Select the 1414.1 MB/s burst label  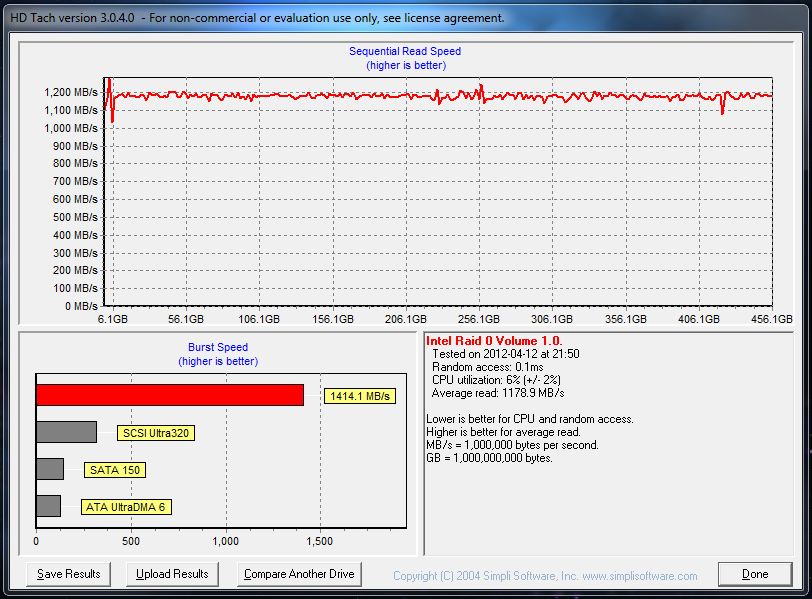pos(360,396)
